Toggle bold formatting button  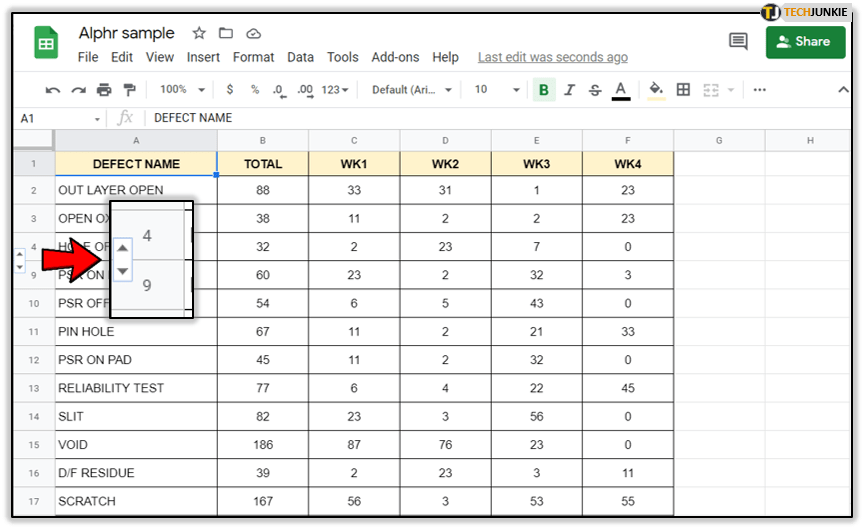[544, 90]
